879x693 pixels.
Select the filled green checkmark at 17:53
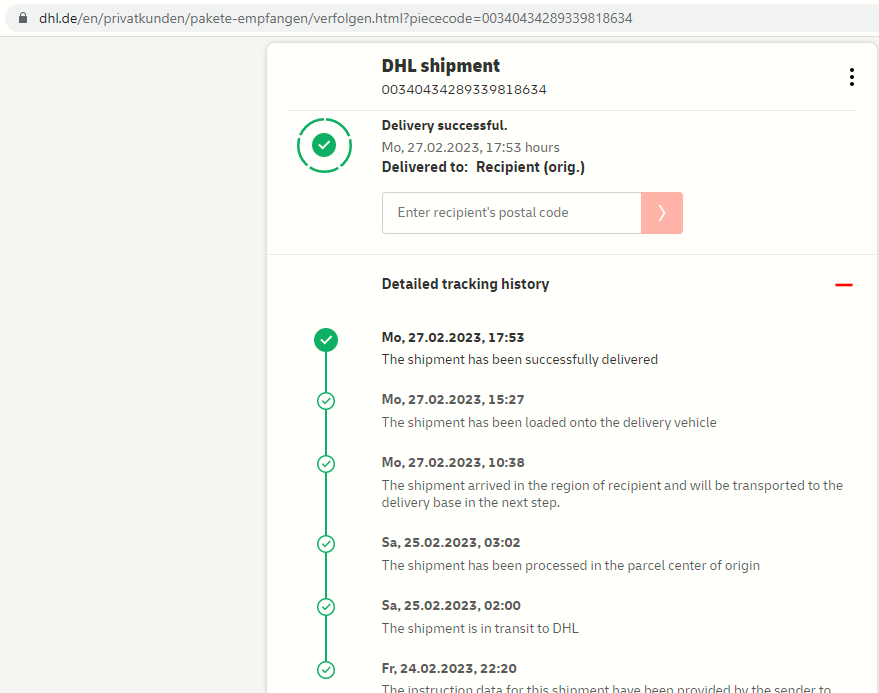point(325,340)
